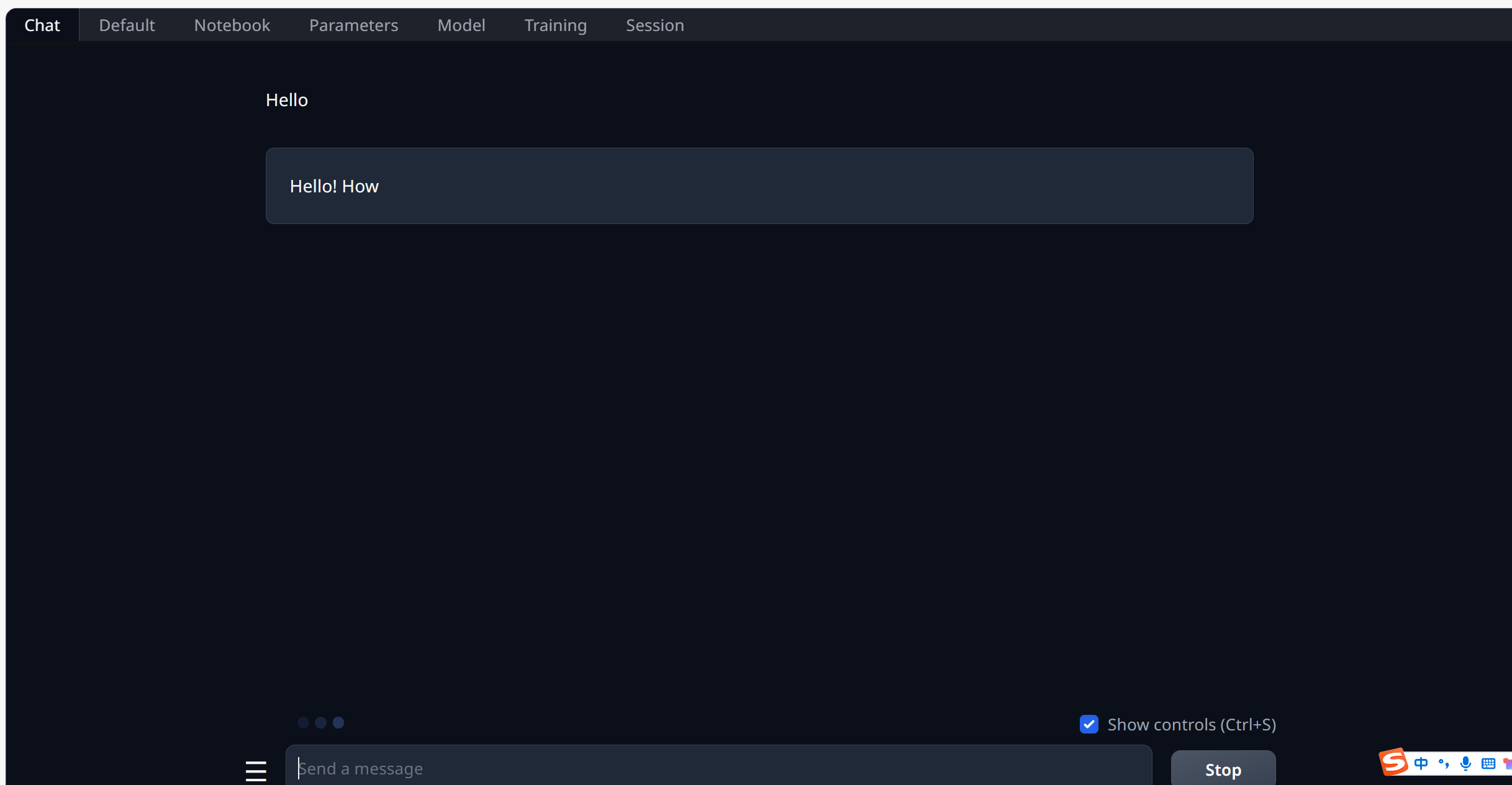Switch punctuation mode in the IME toolbar
The image size is (1512, 785).
pyautogui.click(x=1444, y=763)
